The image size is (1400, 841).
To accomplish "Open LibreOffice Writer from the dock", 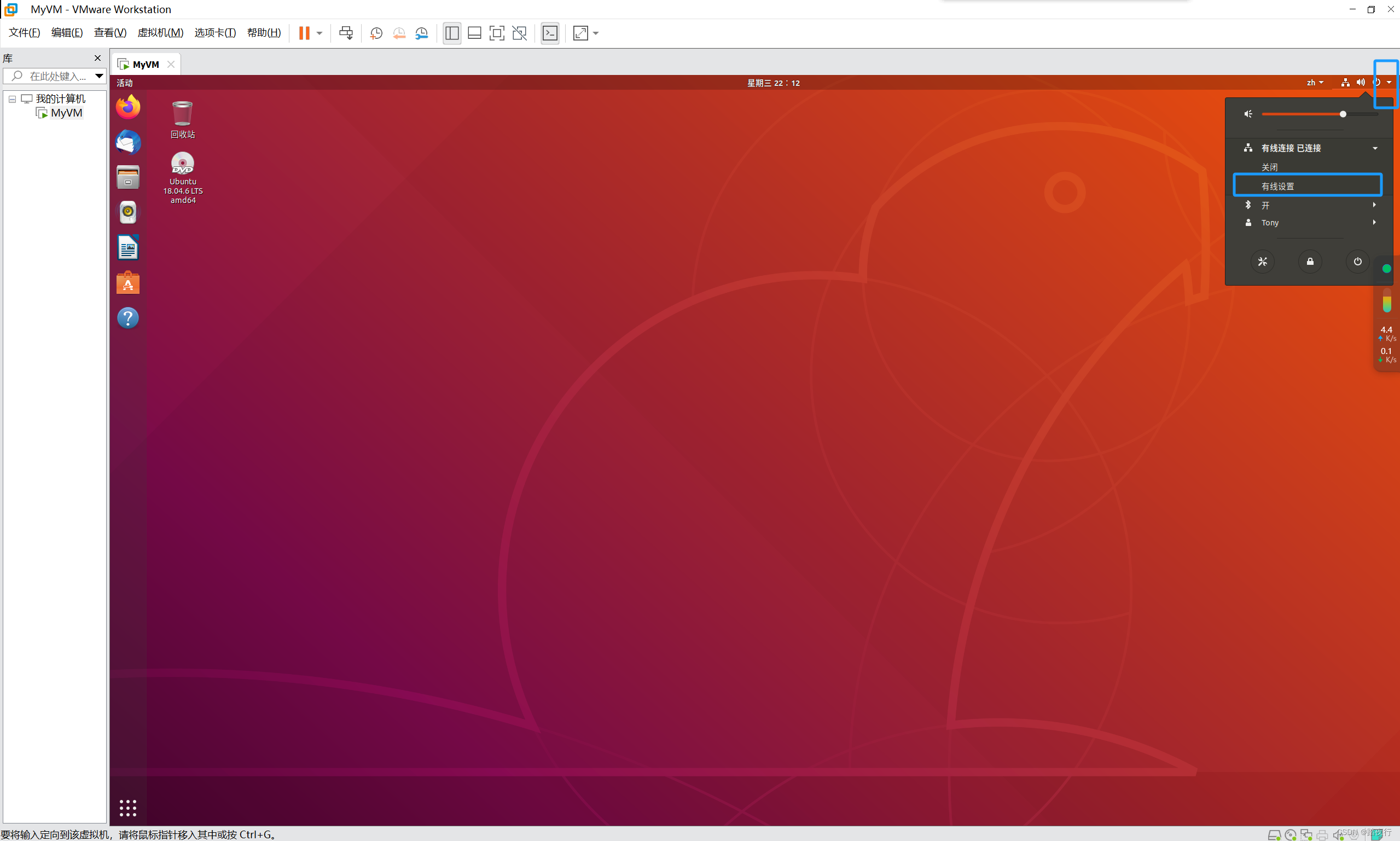I will [x=128, y=248].
